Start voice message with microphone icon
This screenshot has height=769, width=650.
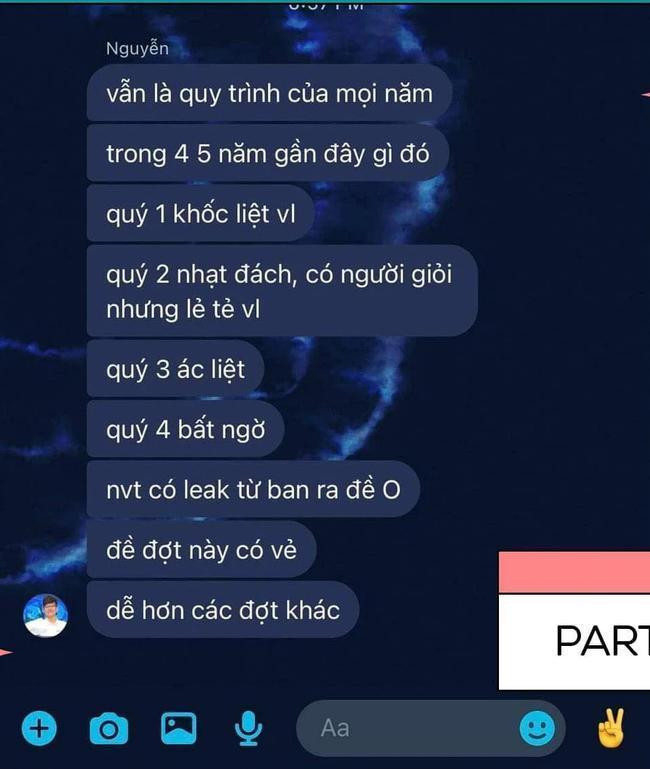click(x=248, y=728)
